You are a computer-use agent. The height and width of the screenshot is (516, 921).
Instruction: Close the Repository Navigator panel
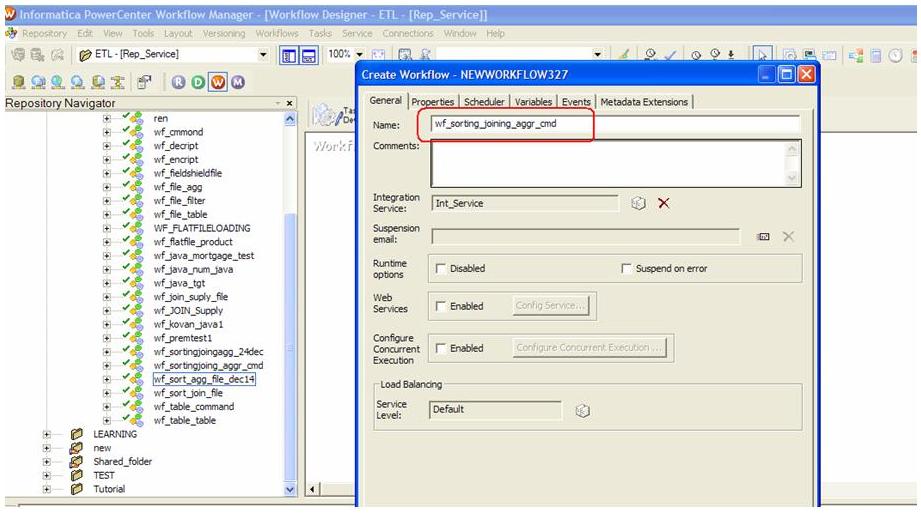pos(290,103)
